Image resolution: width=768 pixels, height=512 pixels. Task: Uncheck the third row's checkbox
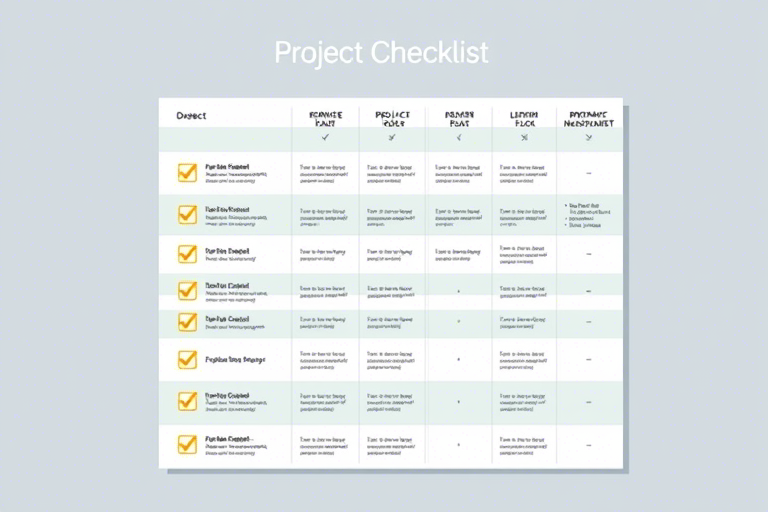(x=188, y=254)
